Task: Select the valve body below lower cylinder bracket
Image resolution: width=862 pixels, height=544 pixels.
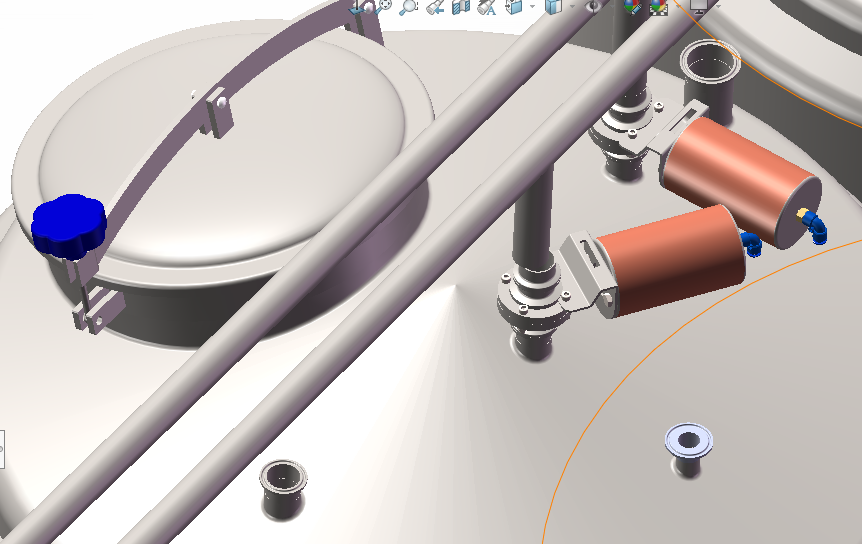Action: (533, 310)
